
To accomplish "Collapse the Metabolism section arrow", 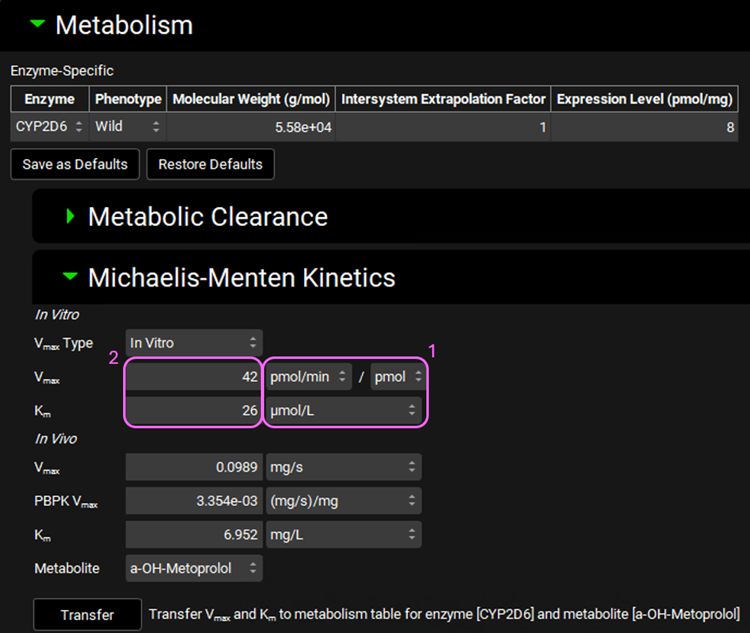I will 38,25.
